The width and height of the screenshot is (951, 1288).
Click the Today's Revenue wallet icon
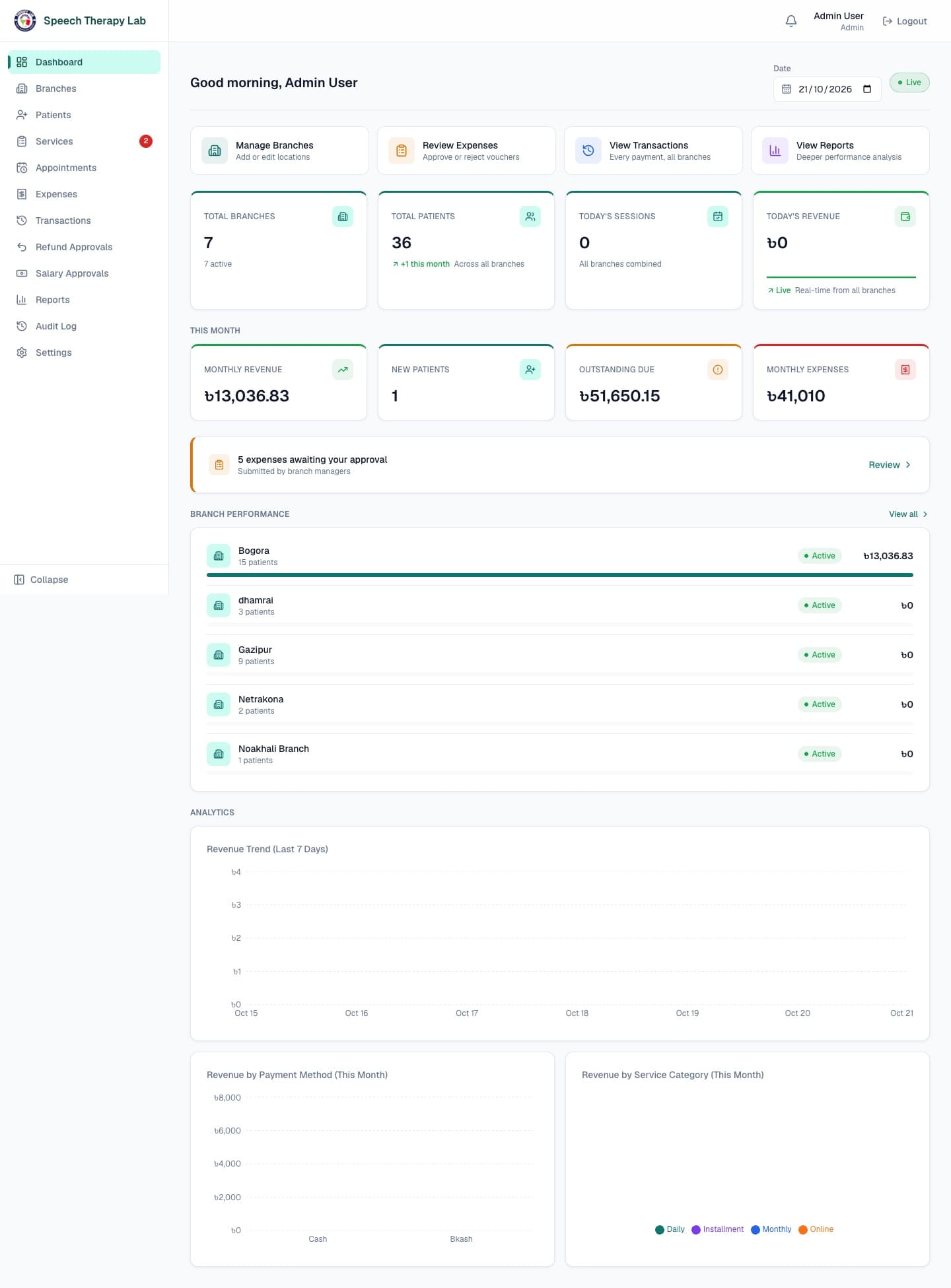coord(905,217)
